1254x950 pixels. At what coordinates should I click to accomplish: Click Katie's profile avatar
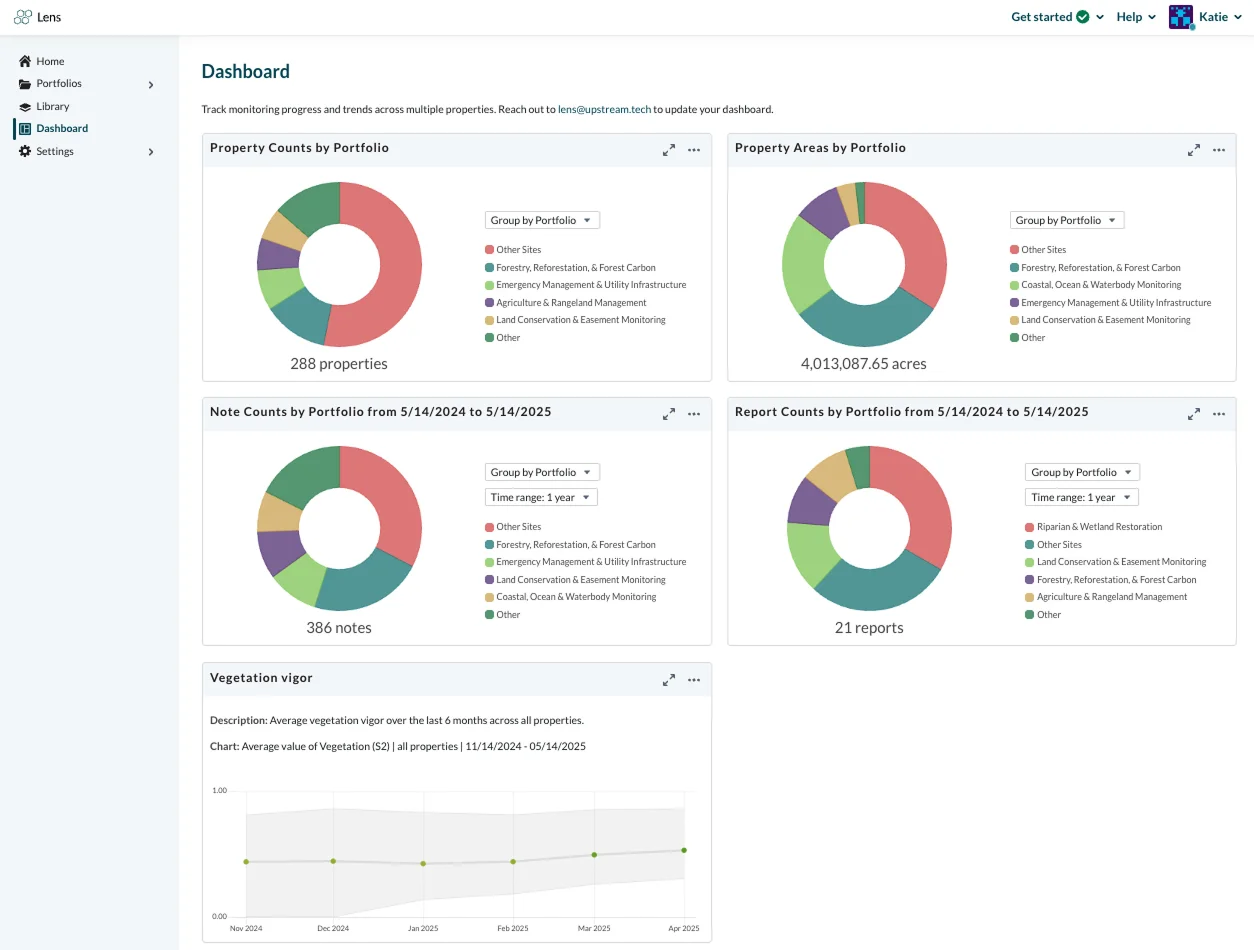tap(1181, 17)
